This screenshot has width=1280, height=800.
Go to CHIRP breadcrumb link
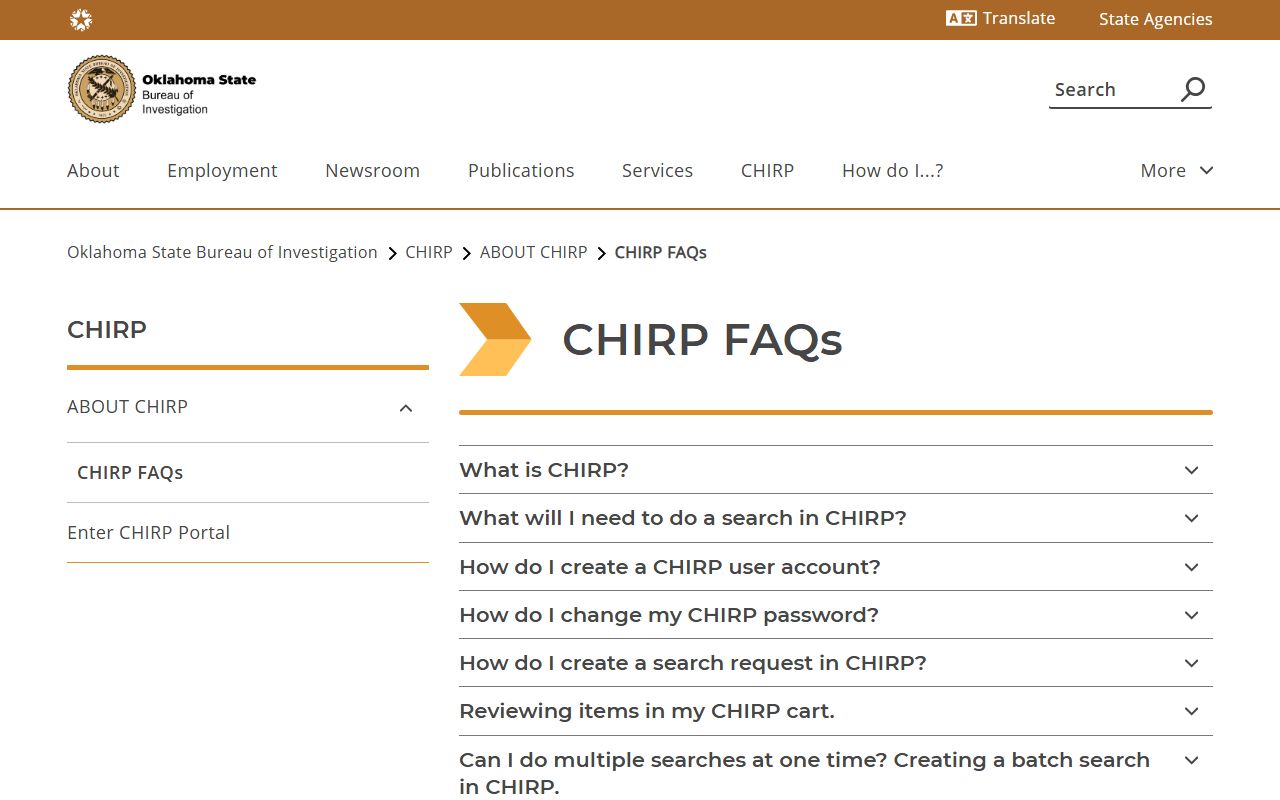[428, 252]
